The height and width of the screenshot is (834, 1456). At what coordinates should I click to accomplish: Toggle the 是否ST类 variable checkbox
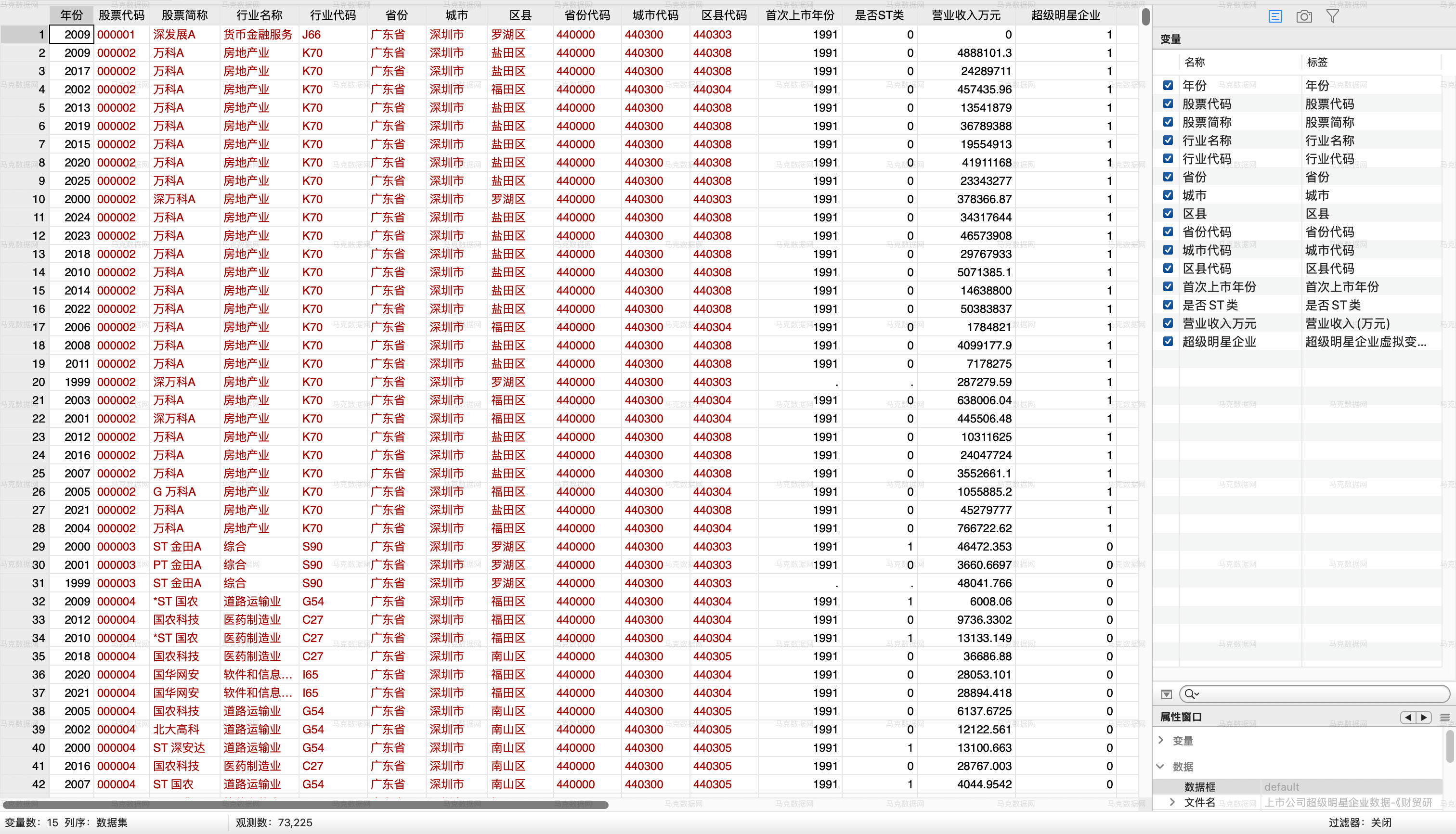click(x=1168, y=305)
